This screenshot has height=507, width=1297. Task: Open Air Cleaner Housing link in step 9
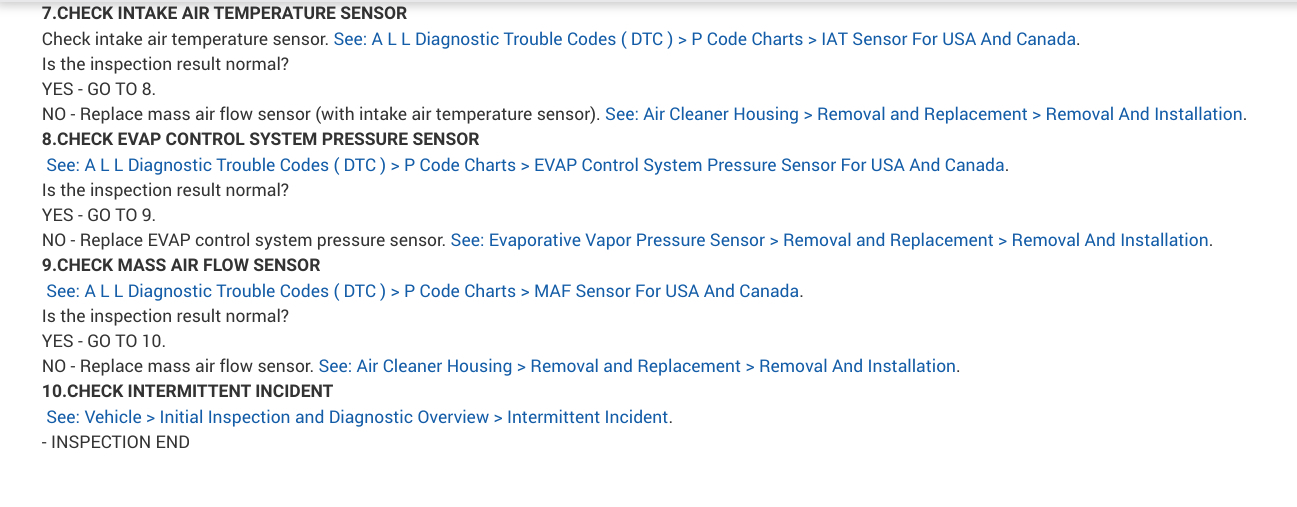[638, 366]
